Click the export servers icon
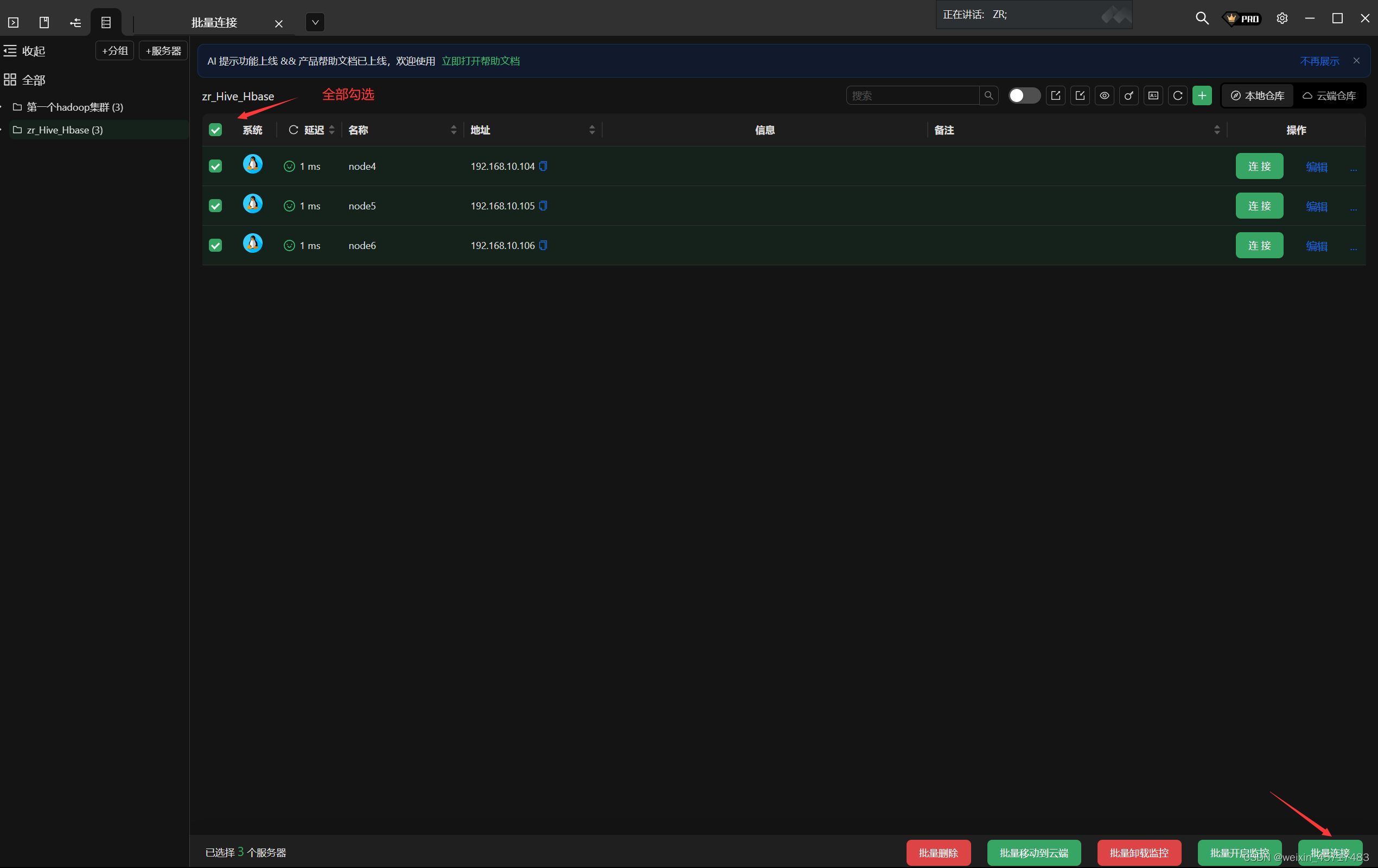 (x=1055, y=95)
